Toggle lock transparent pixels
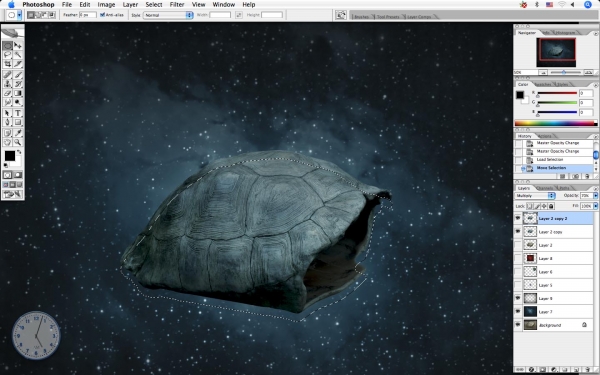Image resolution: width=600 pixels, height=375 pixels. click(x=530, y=206)
